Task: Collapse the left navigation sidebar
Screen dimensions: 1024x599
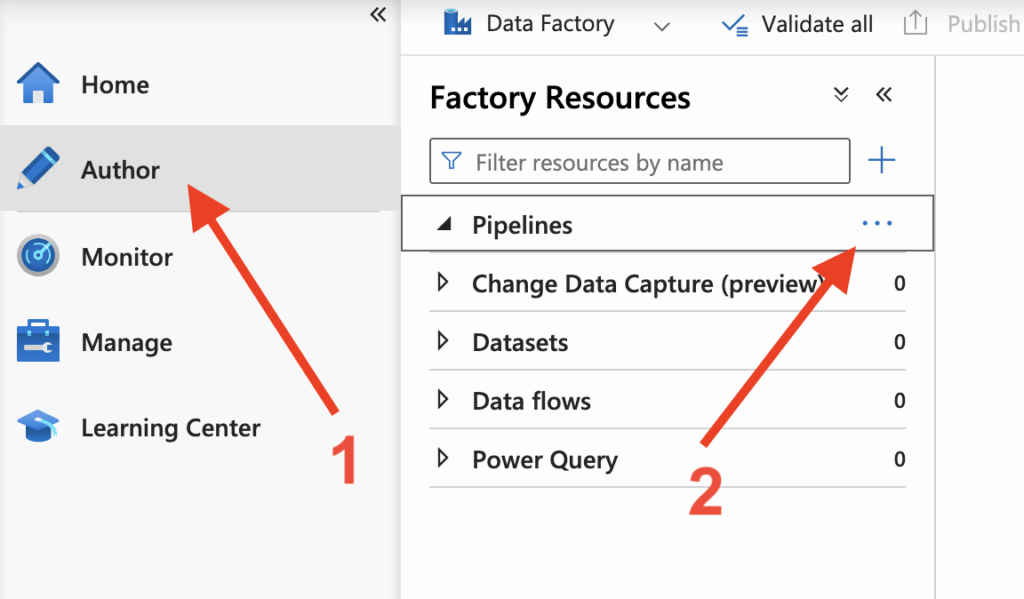Action: 378,14
